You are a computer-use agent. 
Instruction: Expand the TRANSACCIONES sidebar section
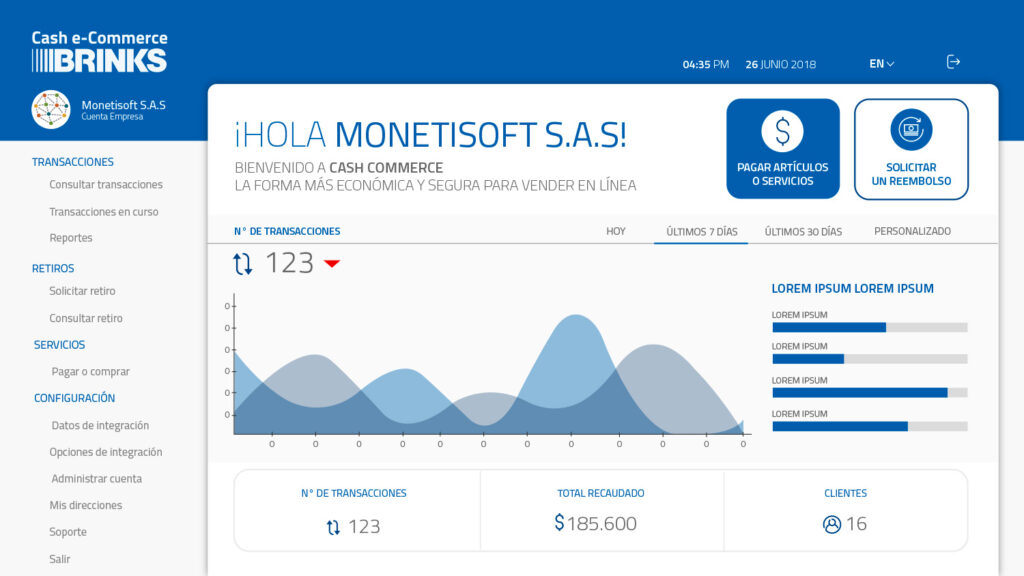tap(73, 162)
